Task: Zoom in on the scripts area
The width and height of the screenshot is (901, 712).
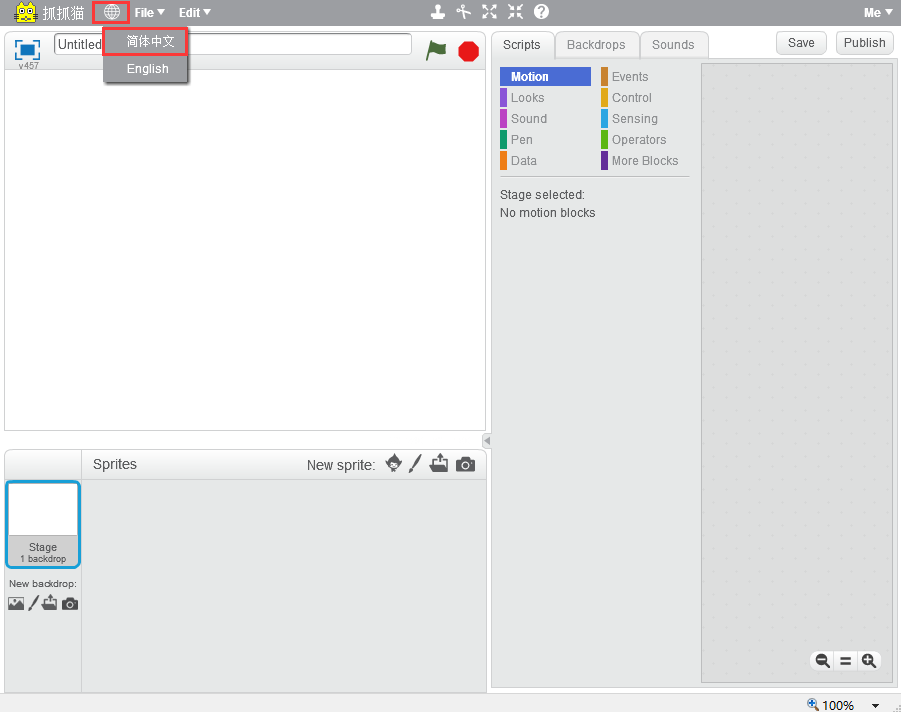Action: [x=869, y=660]
